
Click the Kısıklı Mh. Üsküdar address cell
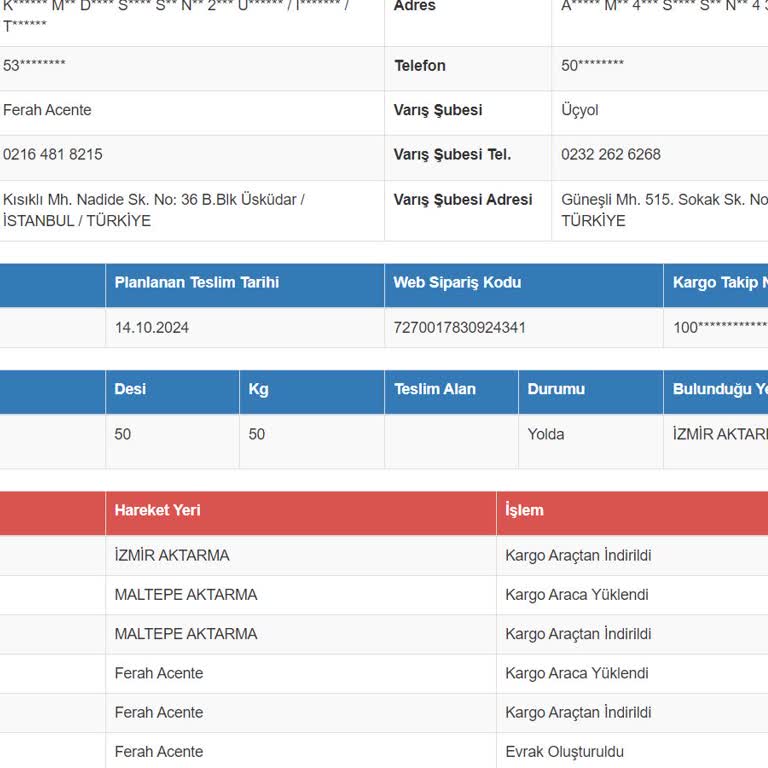click(153, 209)
